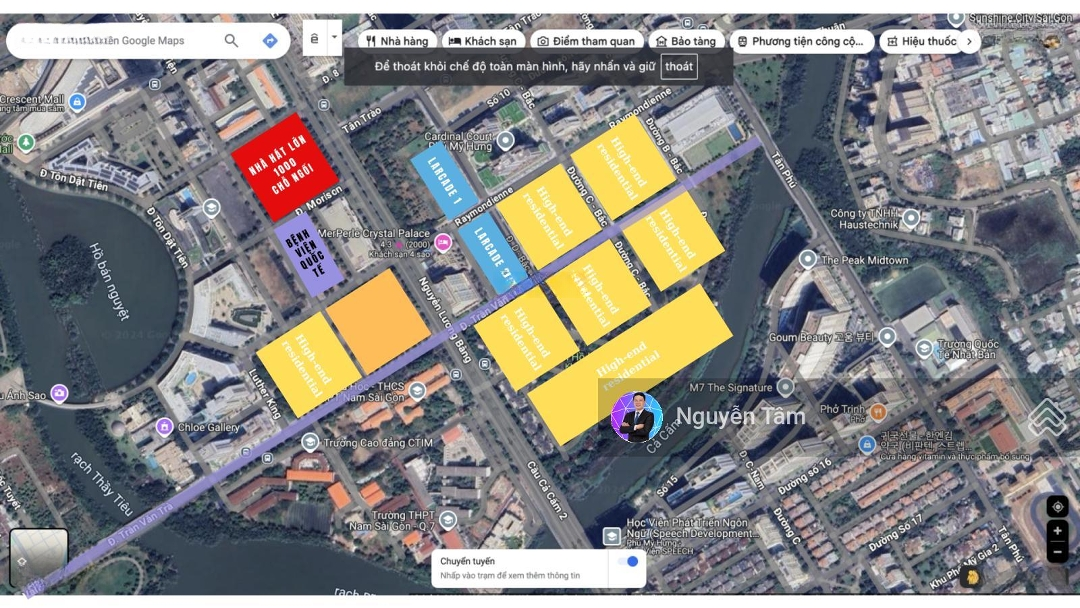
Task: Select the Nhà hàng category chip
Action: tap(397, 41)
